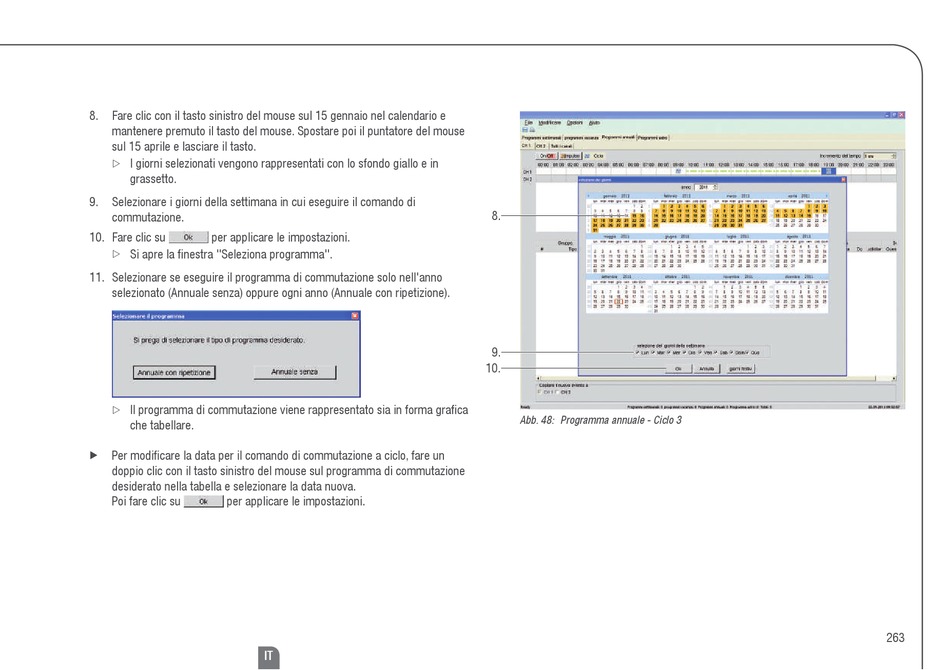Open the Incremento del tempo dropdown
This screenshot has height=670, width=950.
click(879, 156)
